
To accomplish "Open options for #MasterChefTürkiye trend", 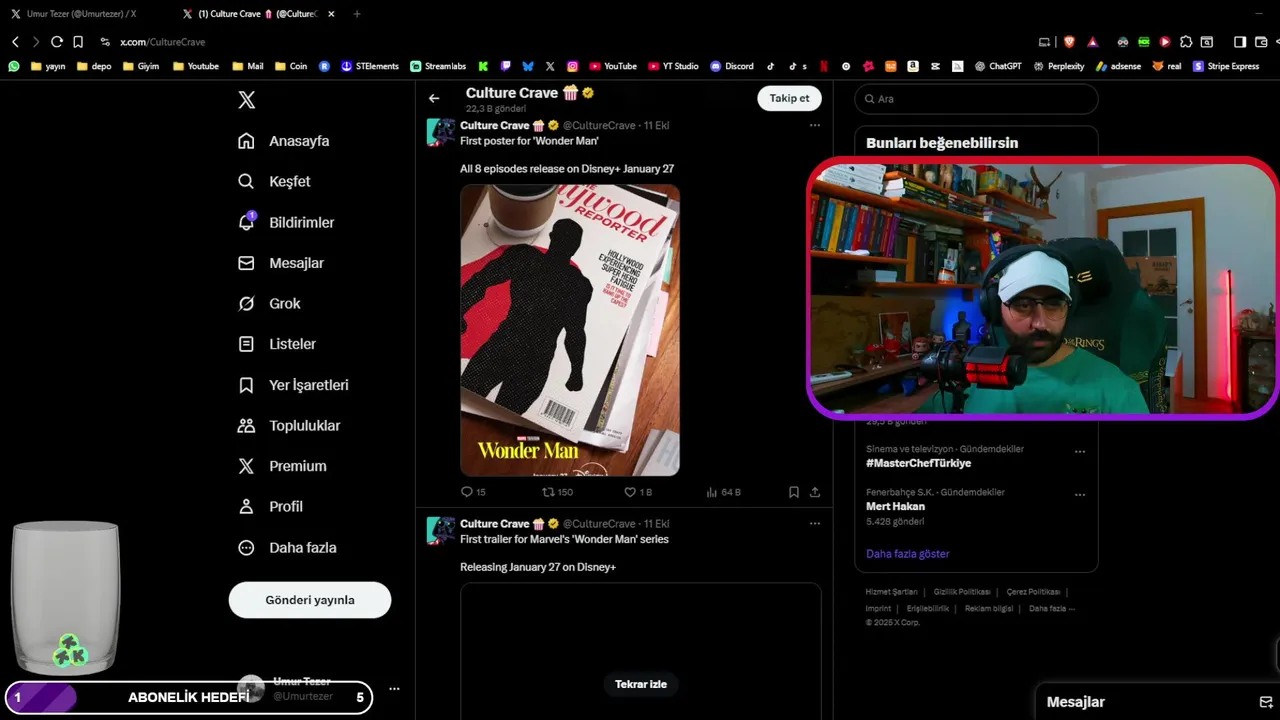I will 1080,452.
